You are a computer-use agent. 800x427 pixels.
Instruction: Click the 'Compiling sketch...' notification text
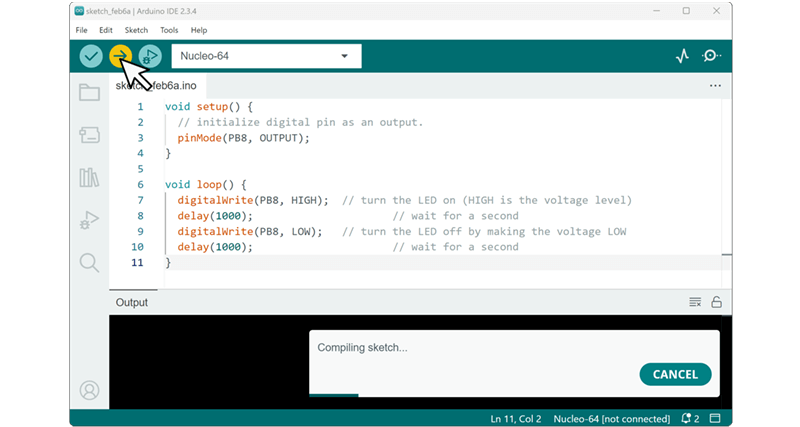point(362,347)
